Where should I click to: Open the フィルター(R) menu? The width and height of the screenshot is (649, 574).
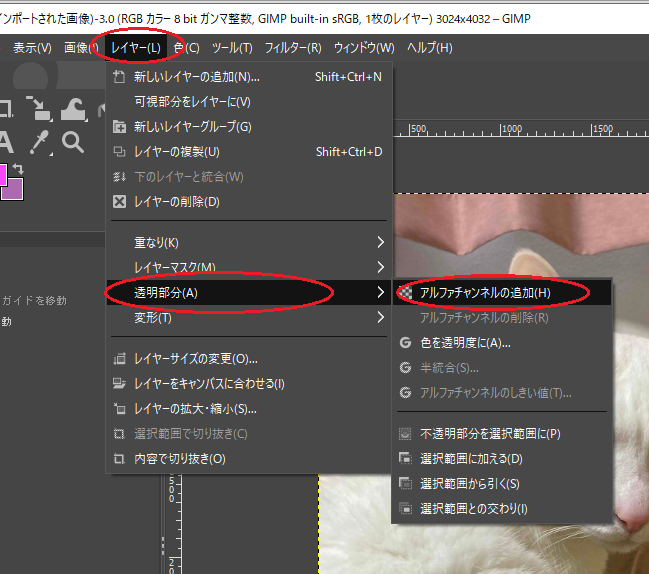(292, 48)
